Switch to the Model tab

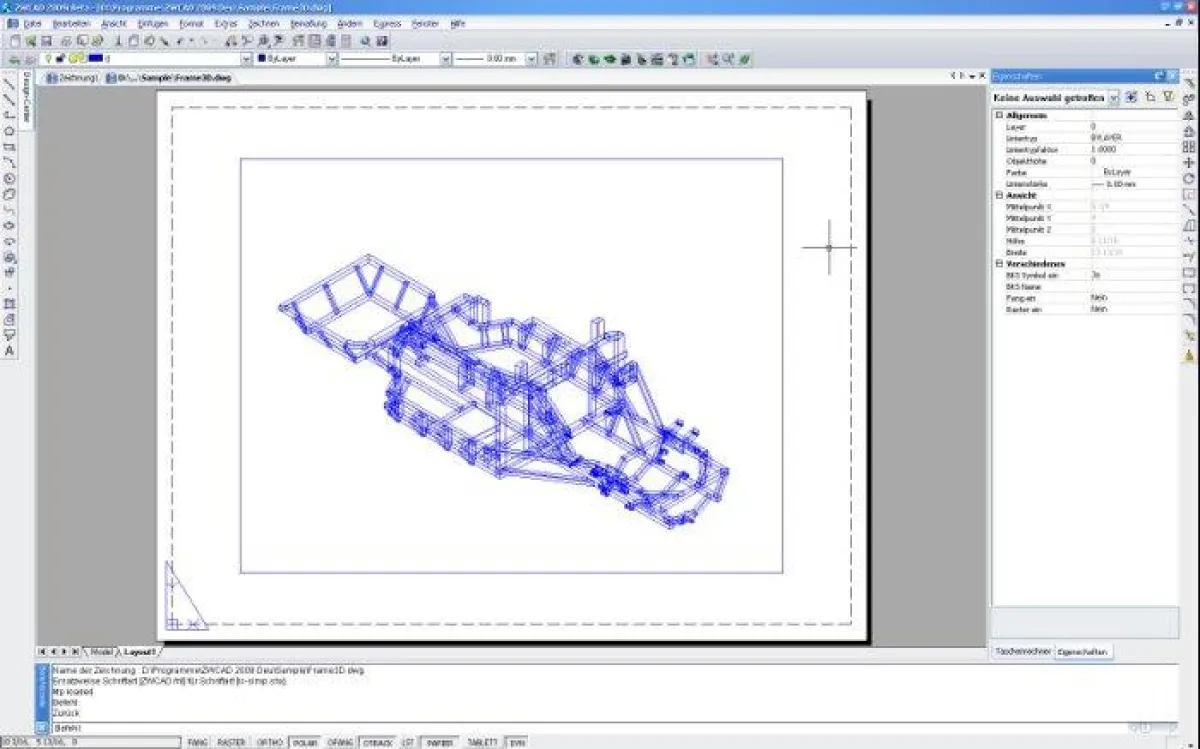pyautogui.click(x=101, y=651)
